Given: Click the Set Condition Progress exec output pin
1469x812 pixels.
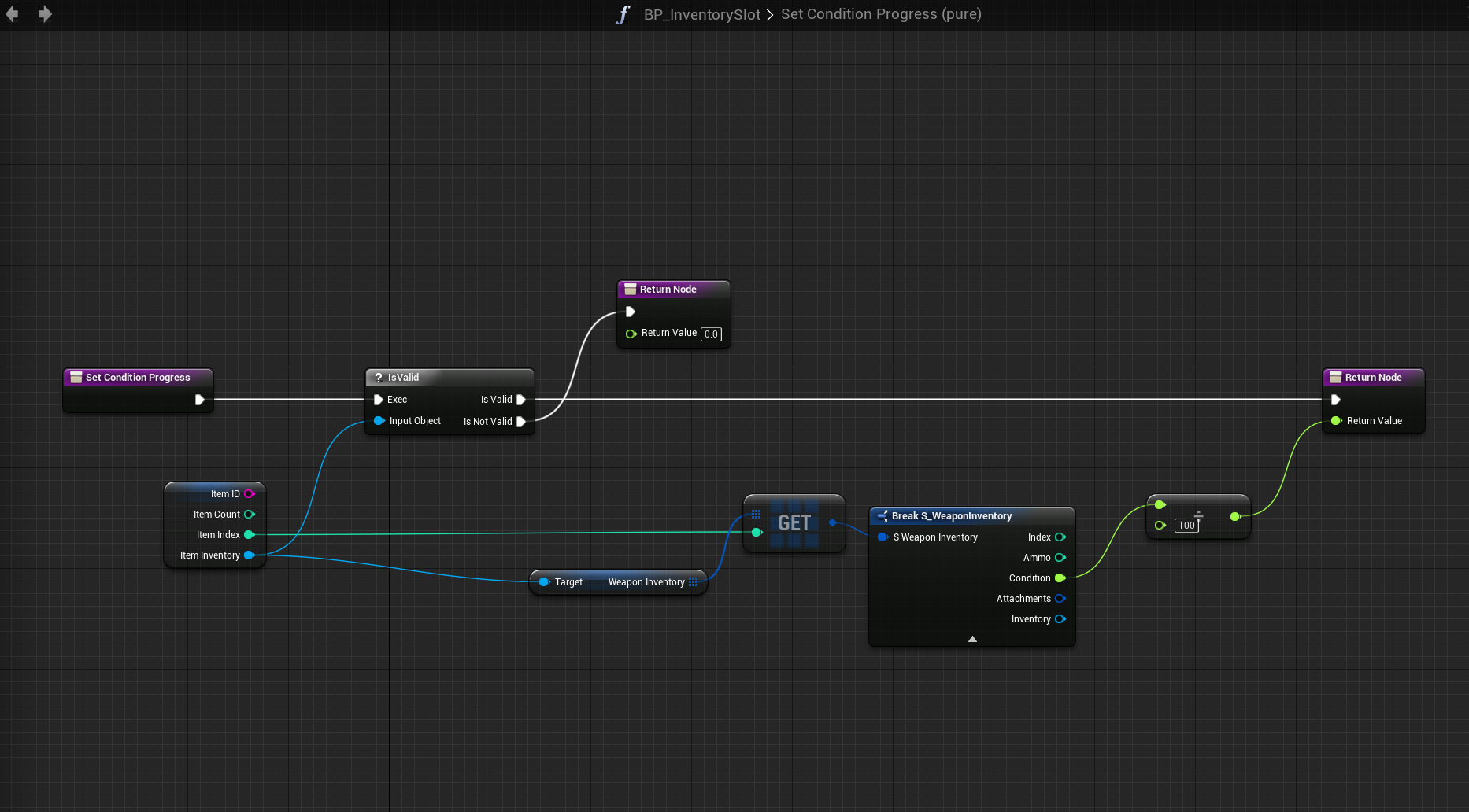Looking at the screenshot, I should pos(200,400).
